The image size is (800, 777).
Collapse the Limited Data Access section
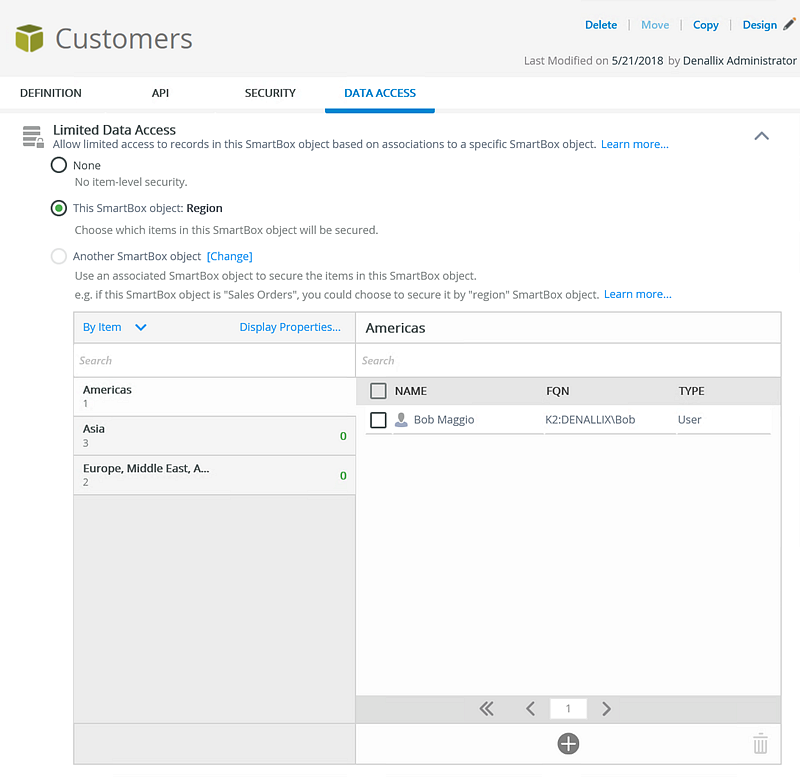(x=761, y=136)
